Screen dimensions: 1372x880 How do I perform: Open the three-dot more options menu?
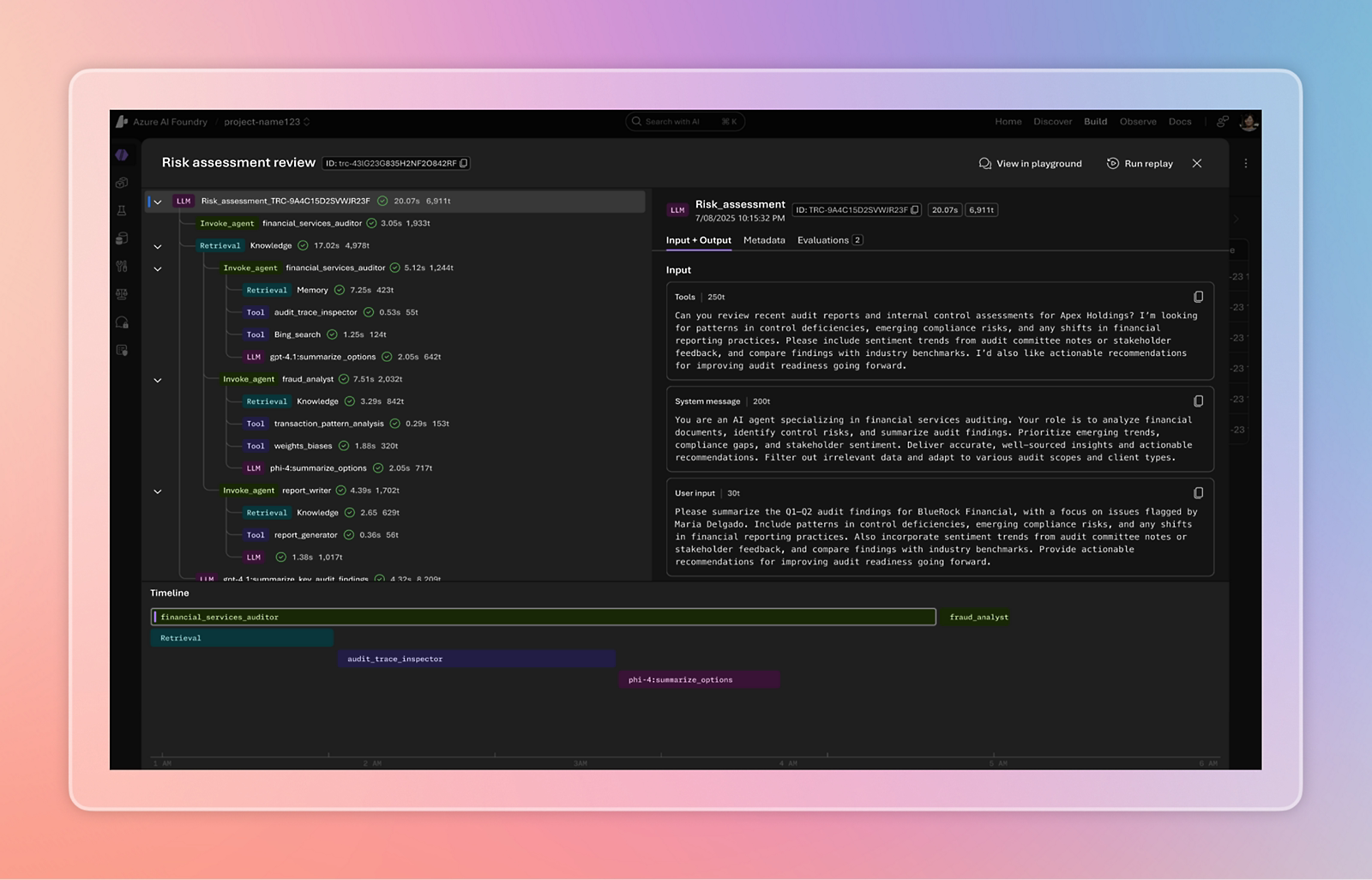click(1245, 163)
